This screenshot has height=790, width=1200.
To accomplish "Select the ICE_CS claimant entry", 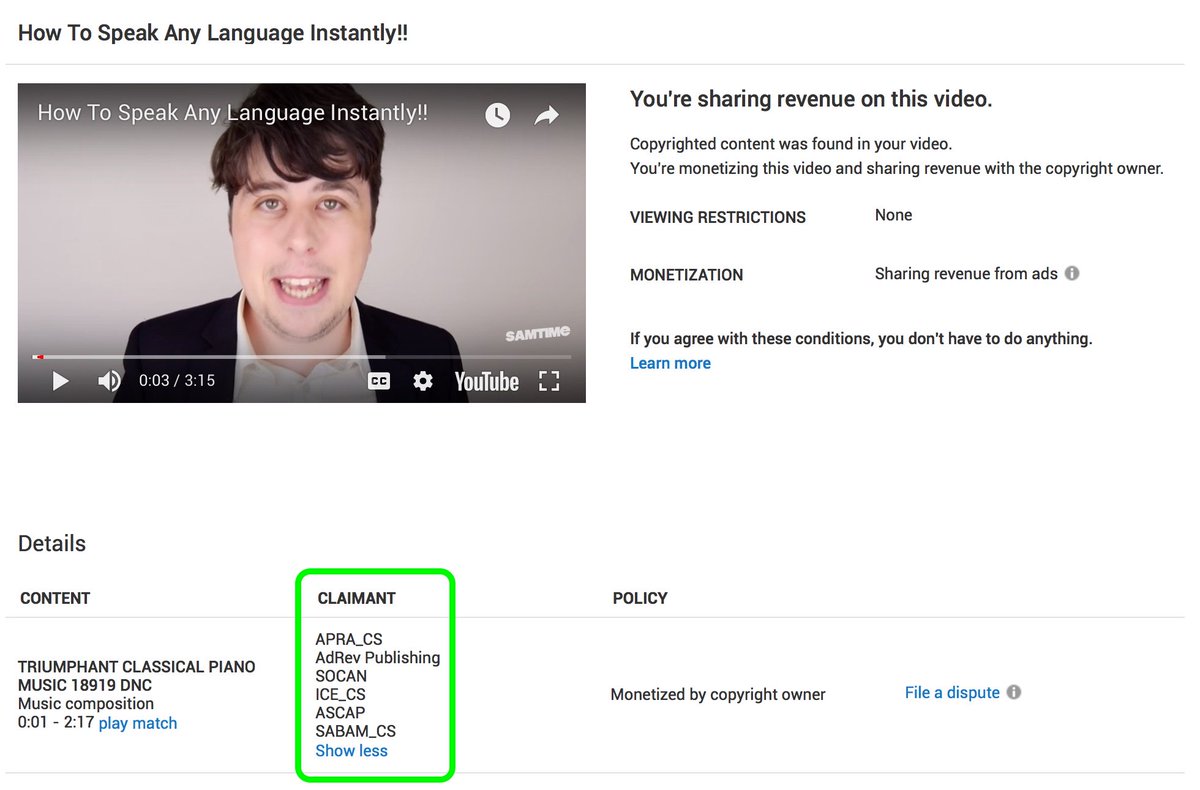I will coord(340,694).
